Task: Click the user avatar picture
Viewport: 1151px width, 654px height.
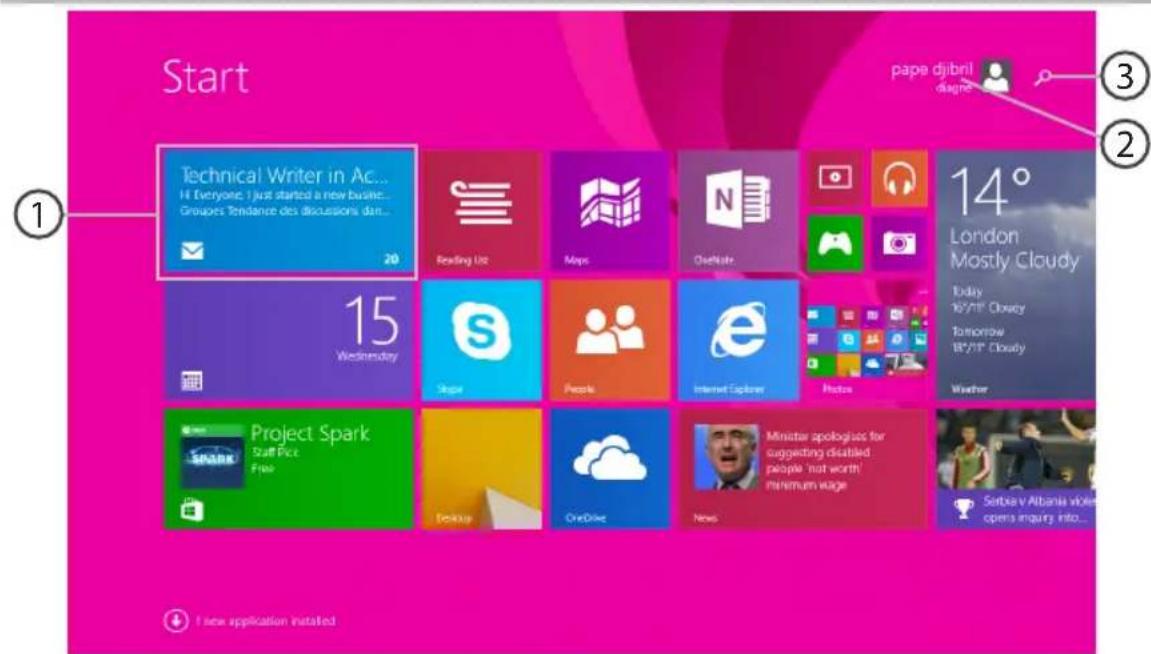Action: click(x=996, y=76)
